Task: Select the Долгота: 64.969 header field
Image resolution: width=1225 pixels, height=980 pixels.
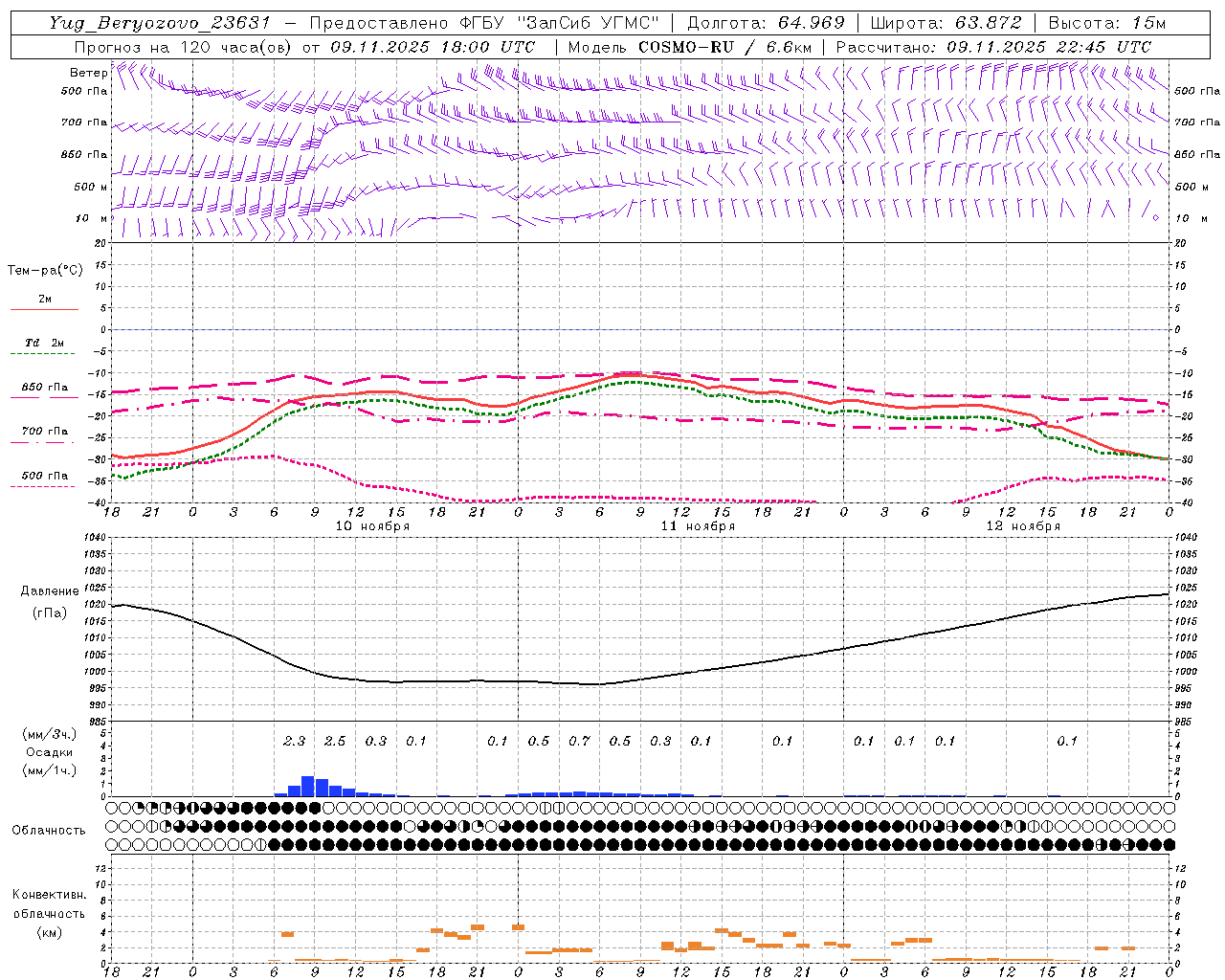Action: click(x=766, y=23)
